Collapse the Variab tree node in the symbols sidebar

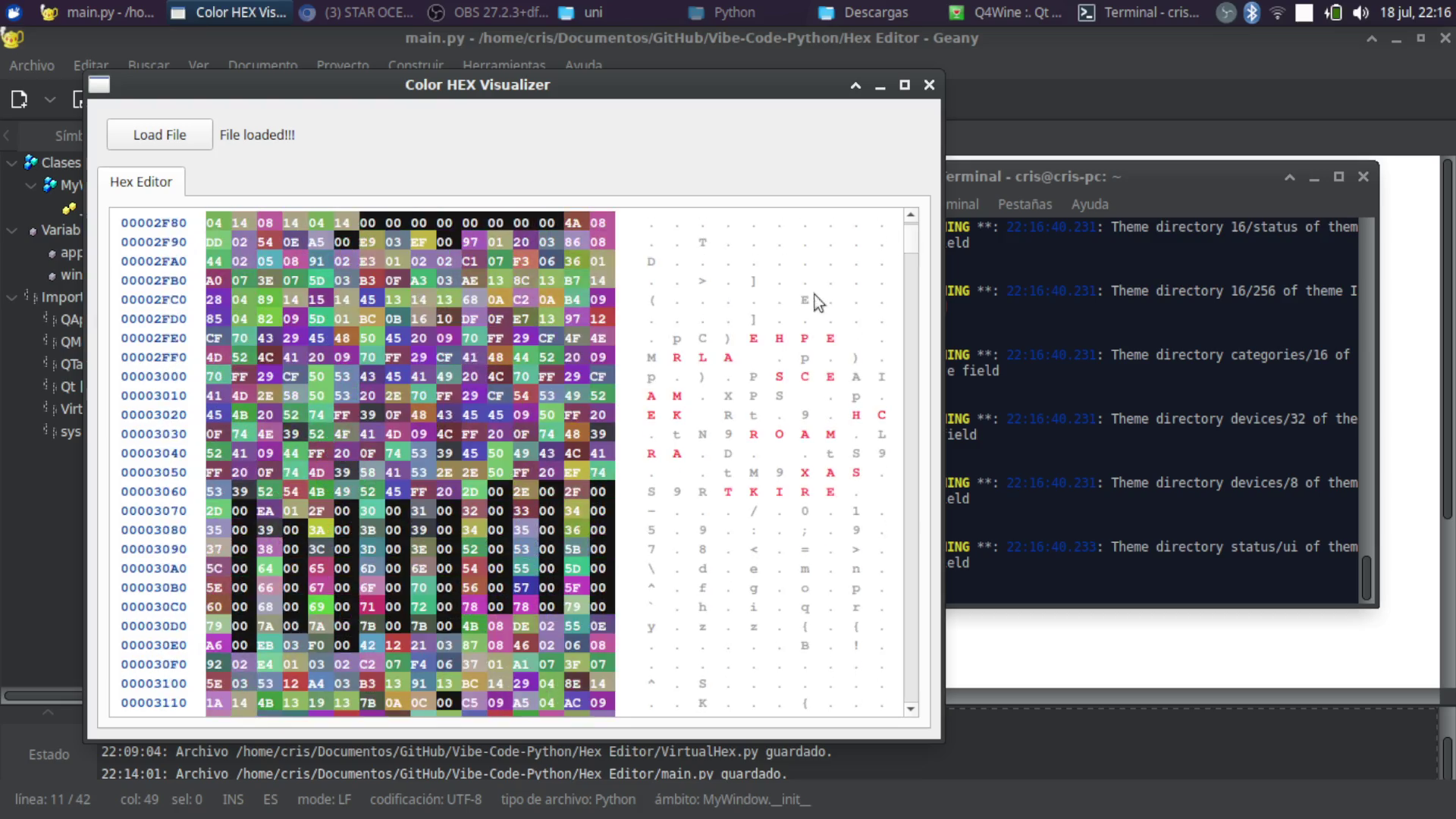coord(12,230)
